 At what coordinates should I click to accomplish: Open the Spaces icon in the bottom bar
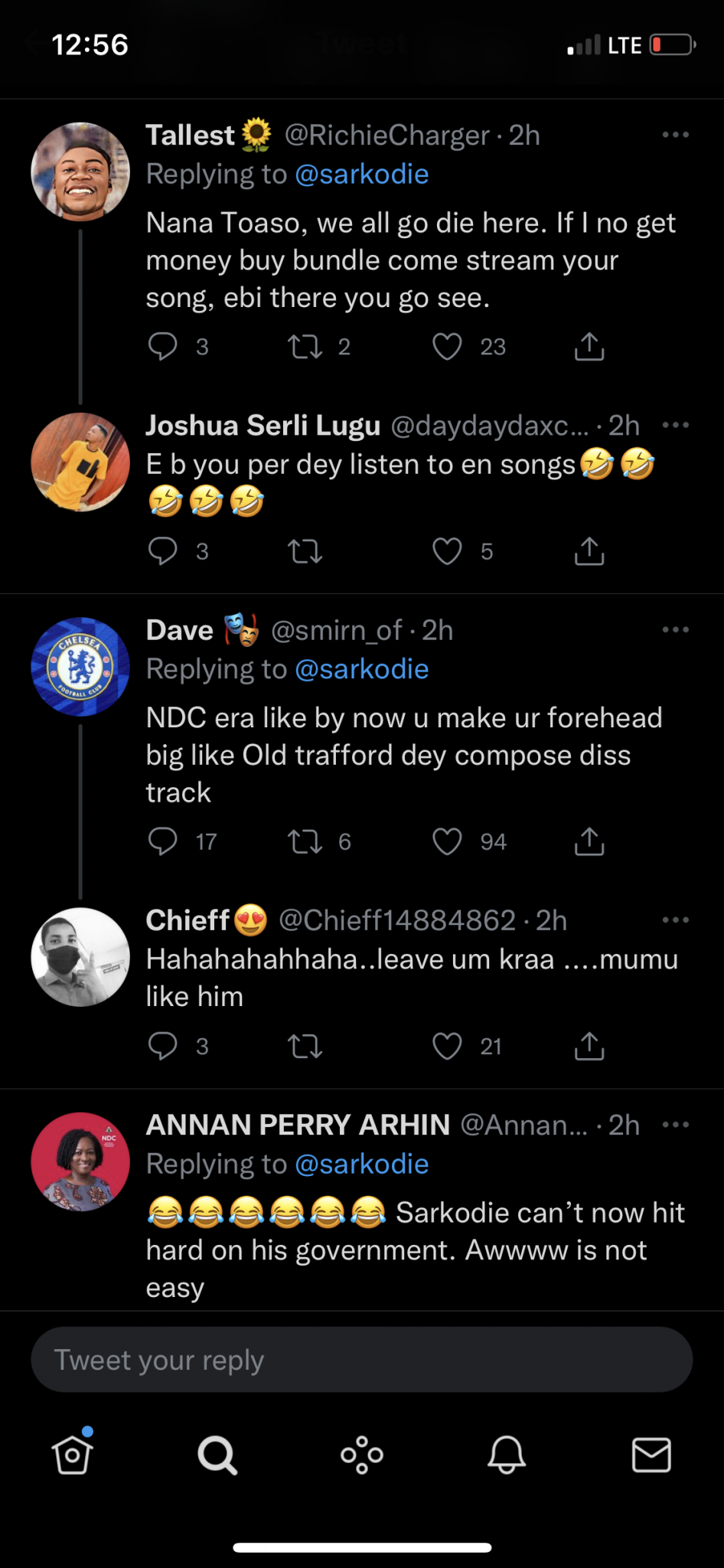click(362, 1455)
